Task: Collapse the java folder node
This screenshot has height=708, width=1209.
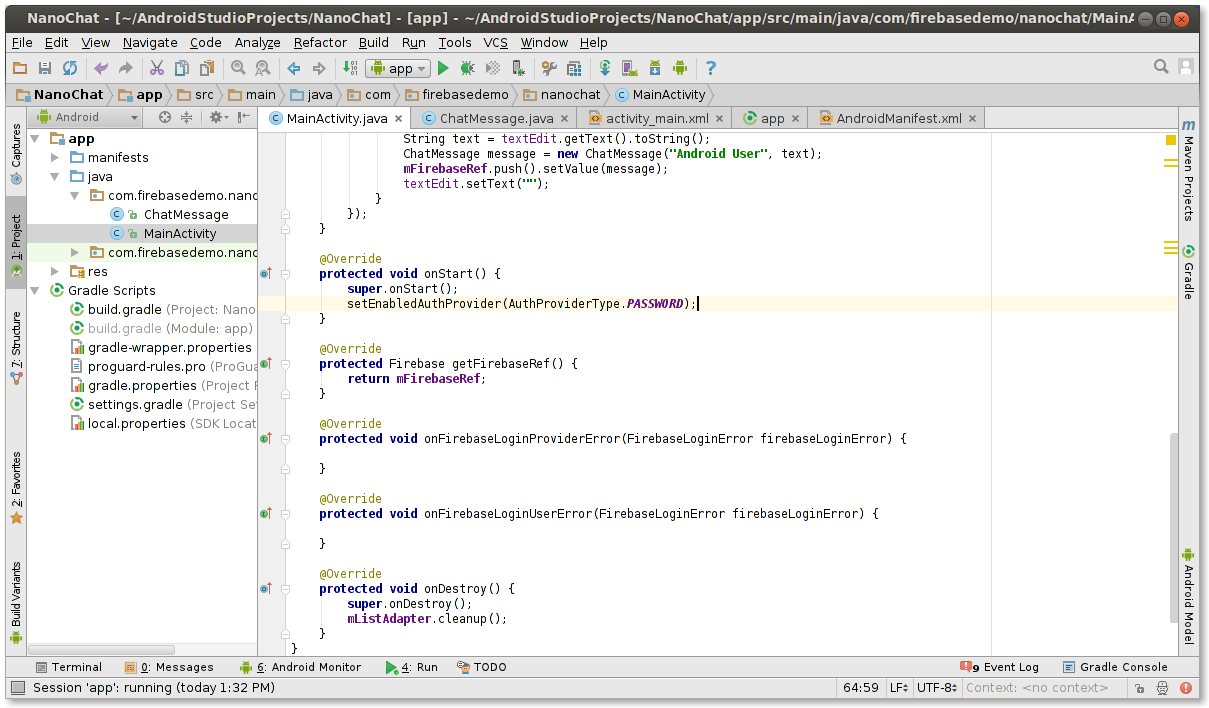Action: tap(55, 177)
